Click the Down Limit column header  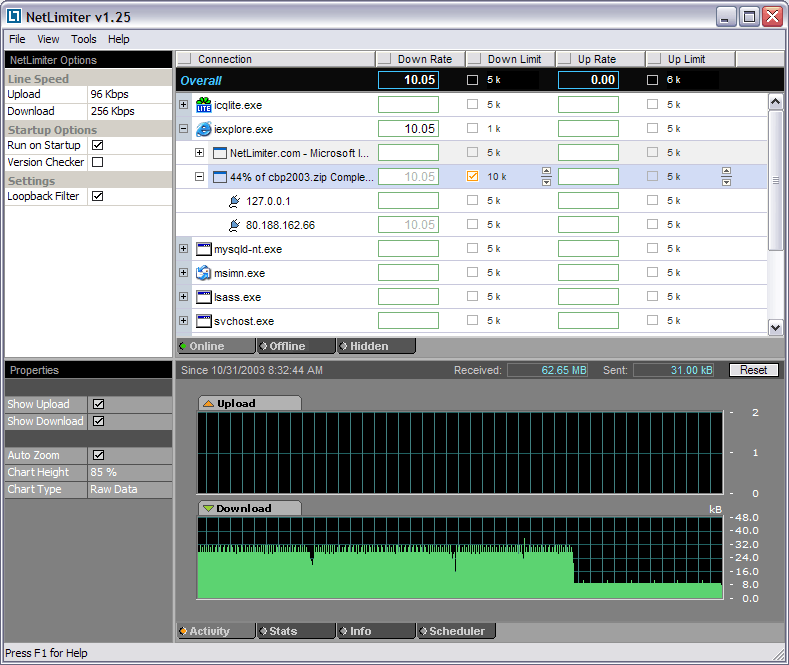pos(510,59)
